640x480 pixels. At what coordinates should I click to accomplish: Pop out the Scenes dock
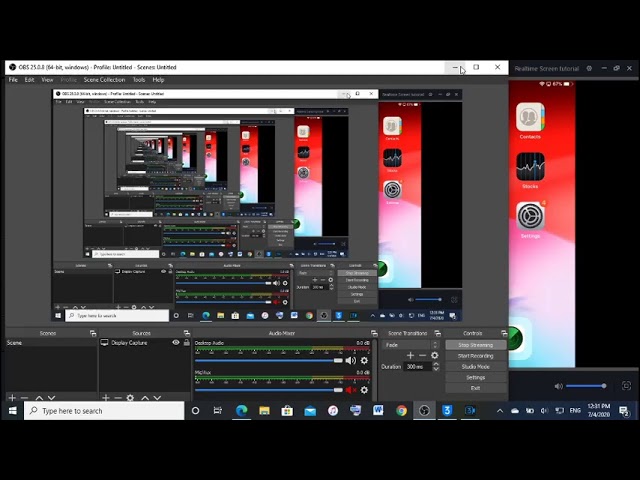(x=93, y=333)
